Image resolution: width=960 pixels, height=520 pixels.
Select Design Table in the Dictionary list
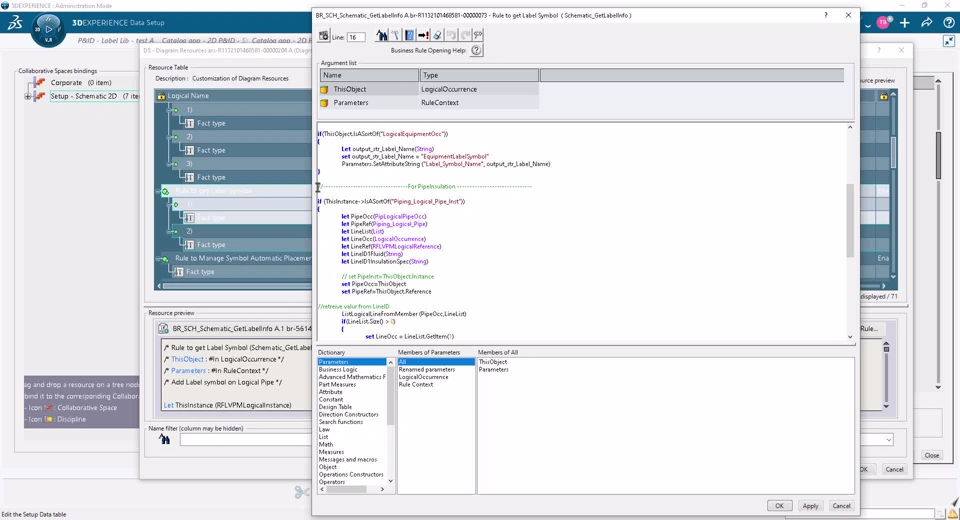click(335, 407)
